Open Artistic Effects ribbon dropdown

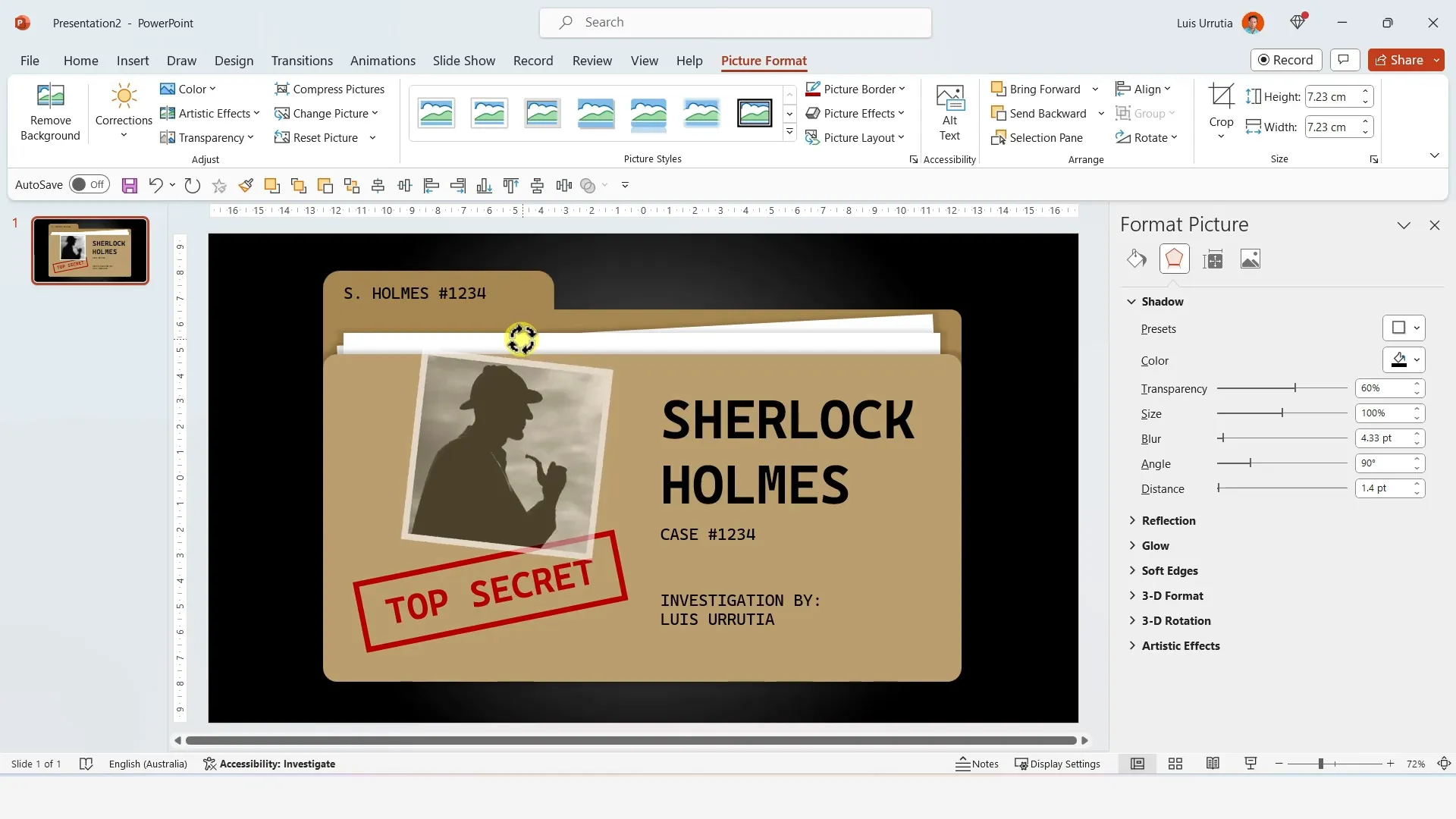210,113
